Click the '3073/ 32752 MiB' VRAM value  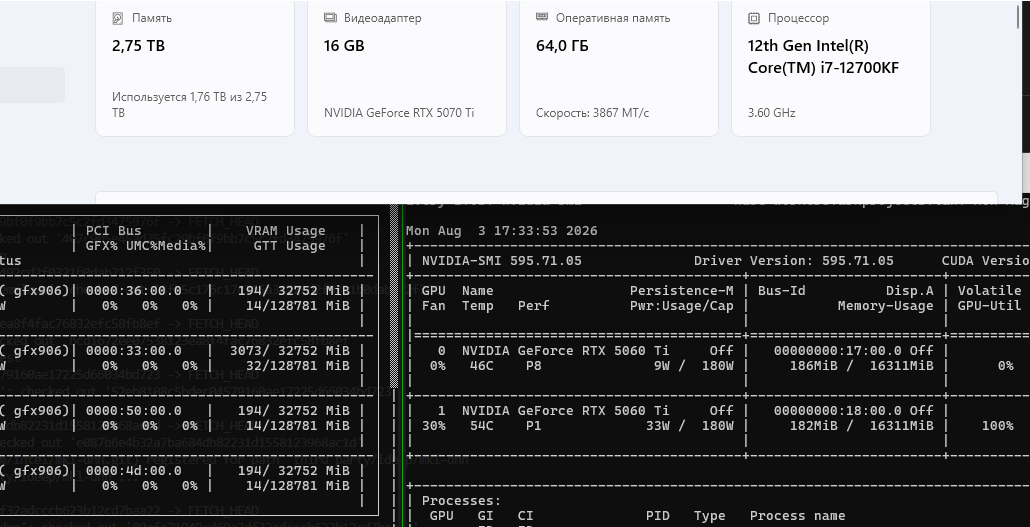pyautogui.click(x=289, y=351)
